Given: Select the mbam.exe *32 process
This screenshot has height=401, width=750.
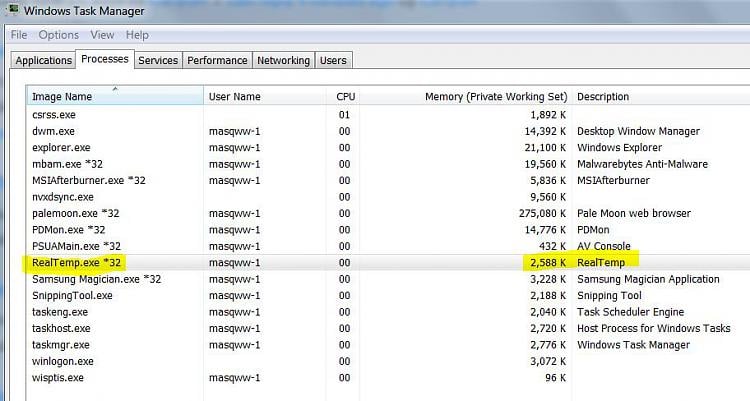Looking at the screenshot, I should pos(67,164).
